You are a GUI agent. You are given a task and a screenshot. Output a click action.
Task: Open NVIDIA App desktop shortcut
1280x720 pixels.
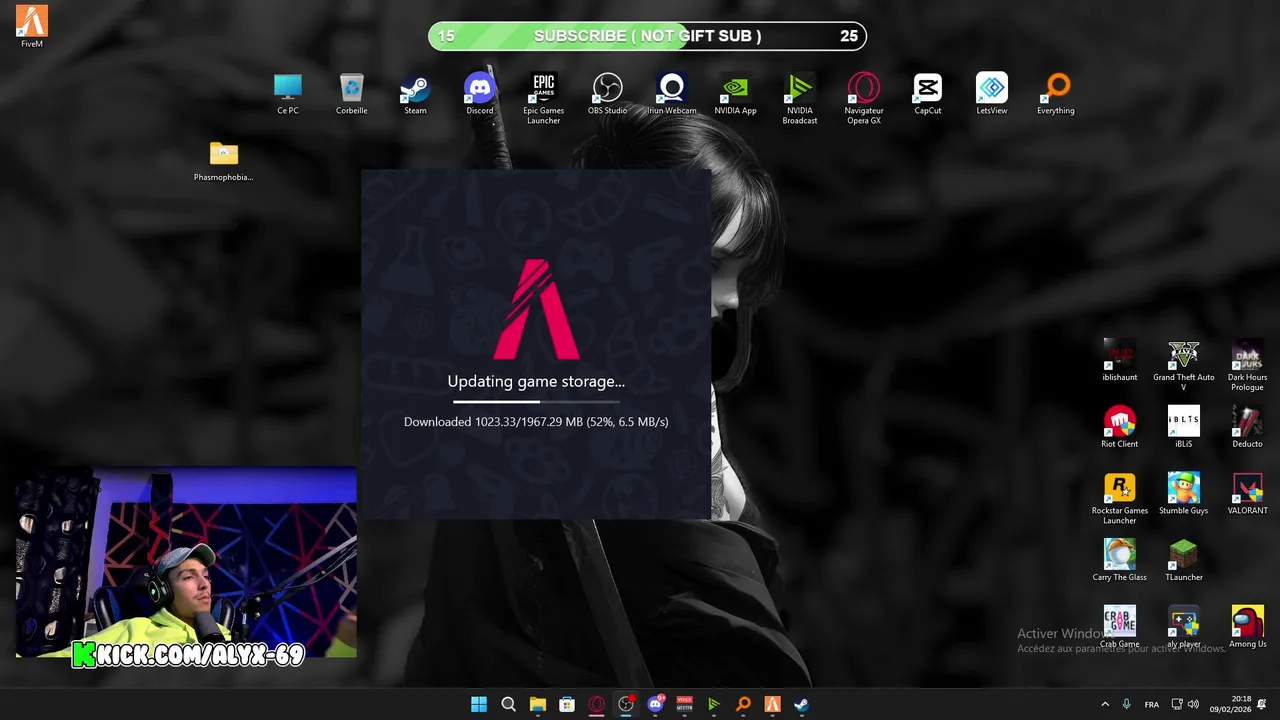(x=735, y=94)
